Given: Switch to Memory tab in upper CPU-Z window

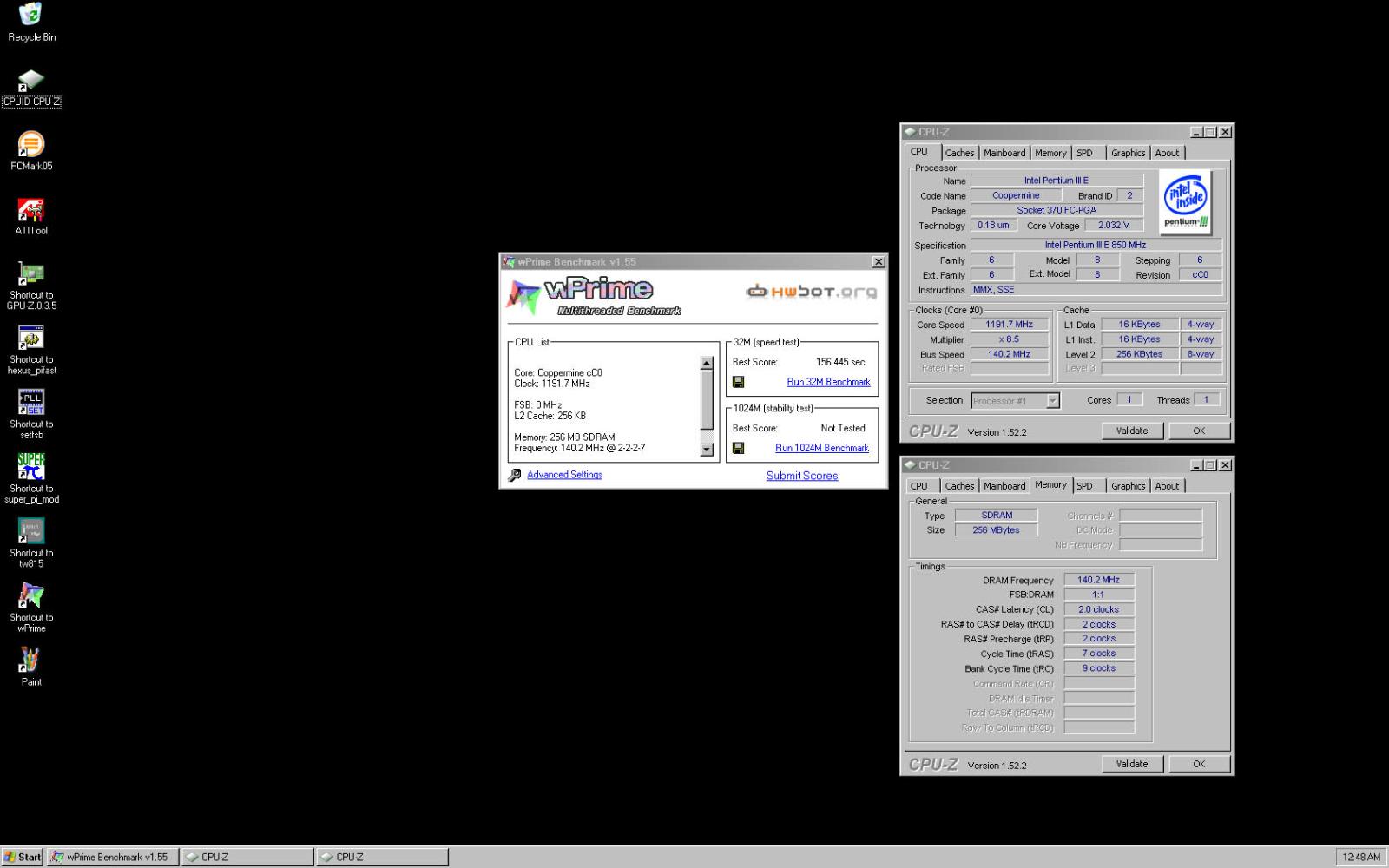Looking at the screenshot, I should tap(1050, 153).
